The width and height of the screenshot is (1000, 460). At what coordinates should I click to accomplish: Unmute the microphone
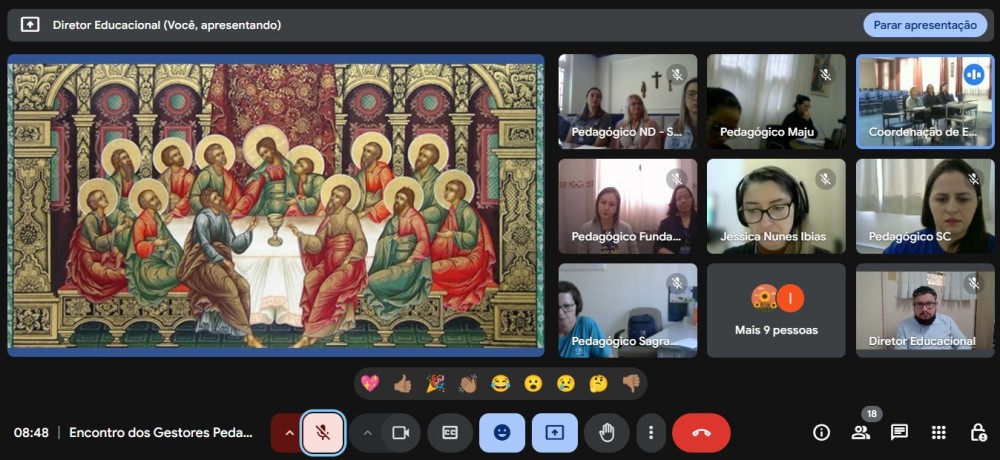click(x=323, y=433)
